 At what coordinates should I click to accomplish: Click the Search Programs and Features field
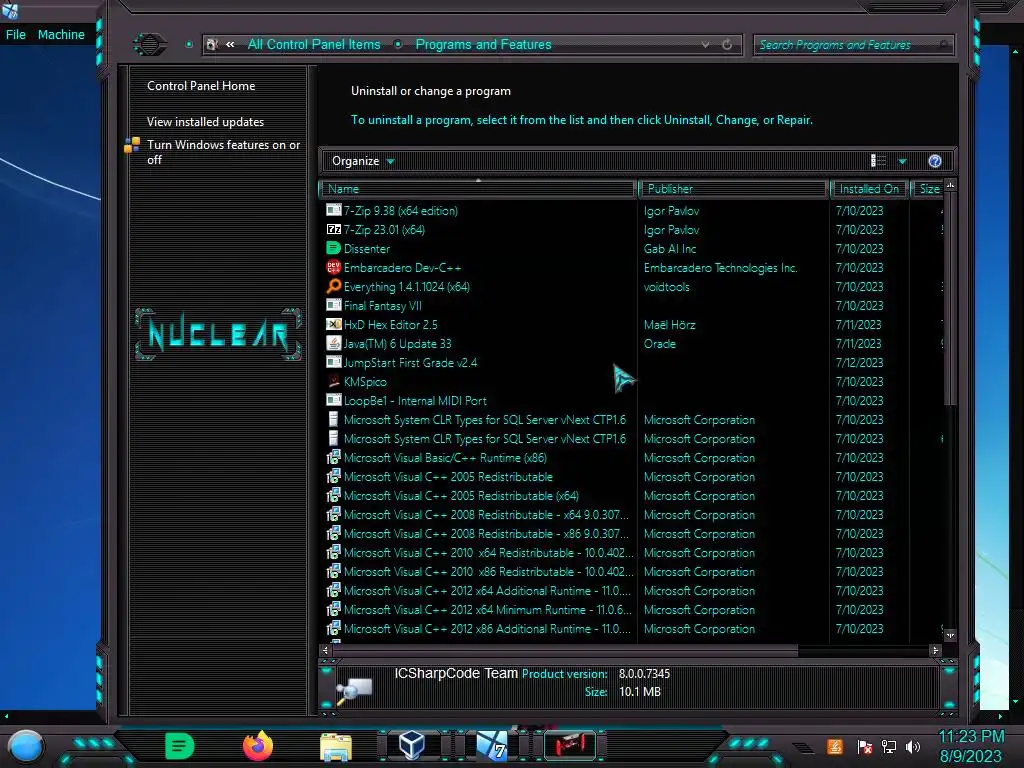853,44
